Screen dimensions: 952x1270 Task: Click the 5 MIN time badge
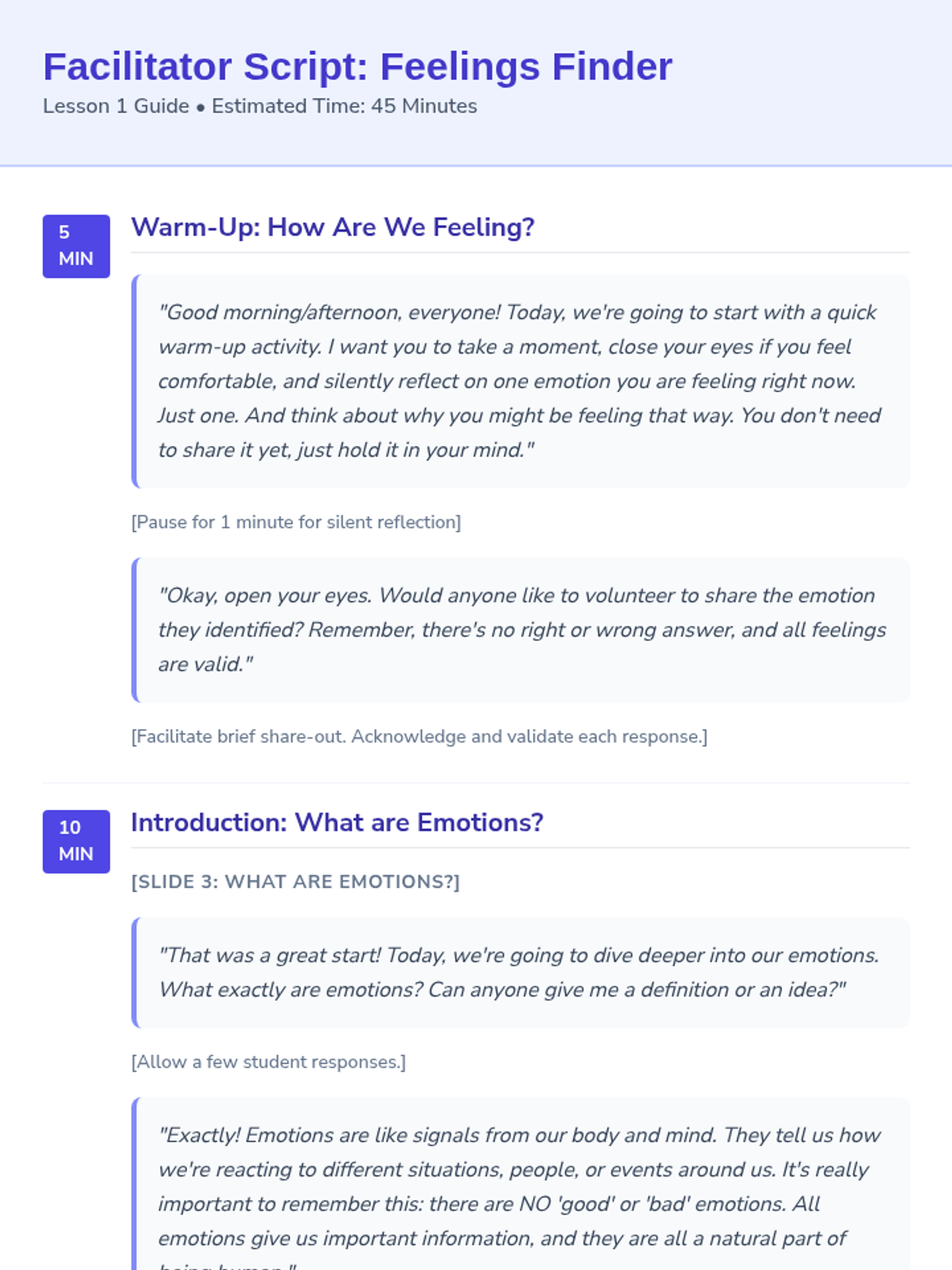76,246
